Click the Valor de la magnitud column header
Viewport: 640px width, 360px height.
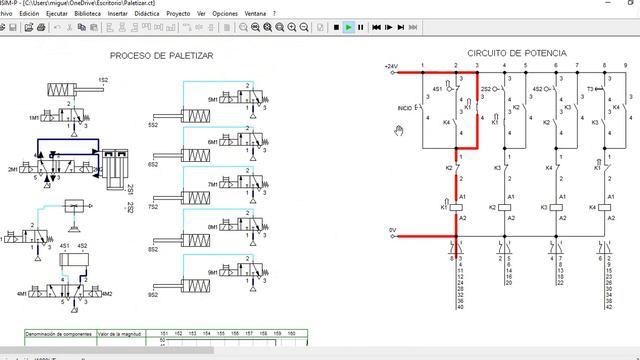pyautogui.click(x=121, y=334)
